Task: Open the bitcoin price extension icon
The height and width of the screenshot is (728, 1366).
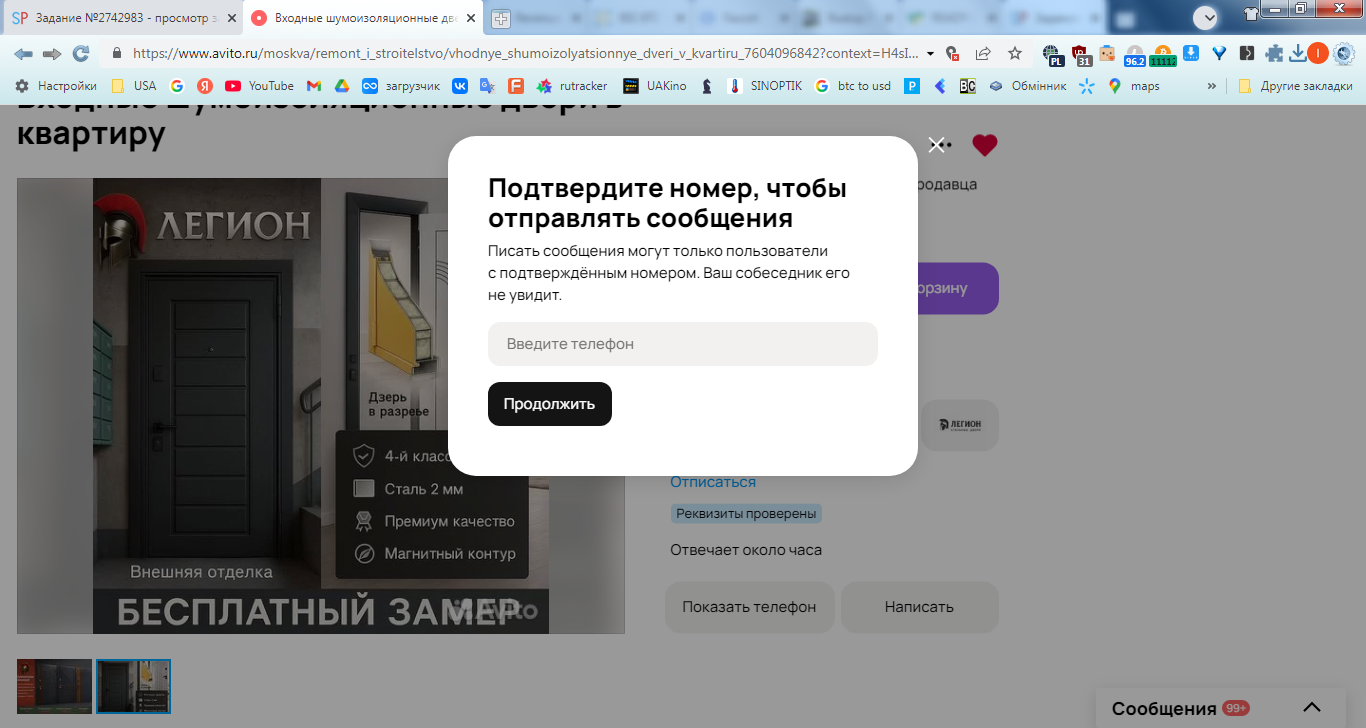Action: (x=1162, y=55)
